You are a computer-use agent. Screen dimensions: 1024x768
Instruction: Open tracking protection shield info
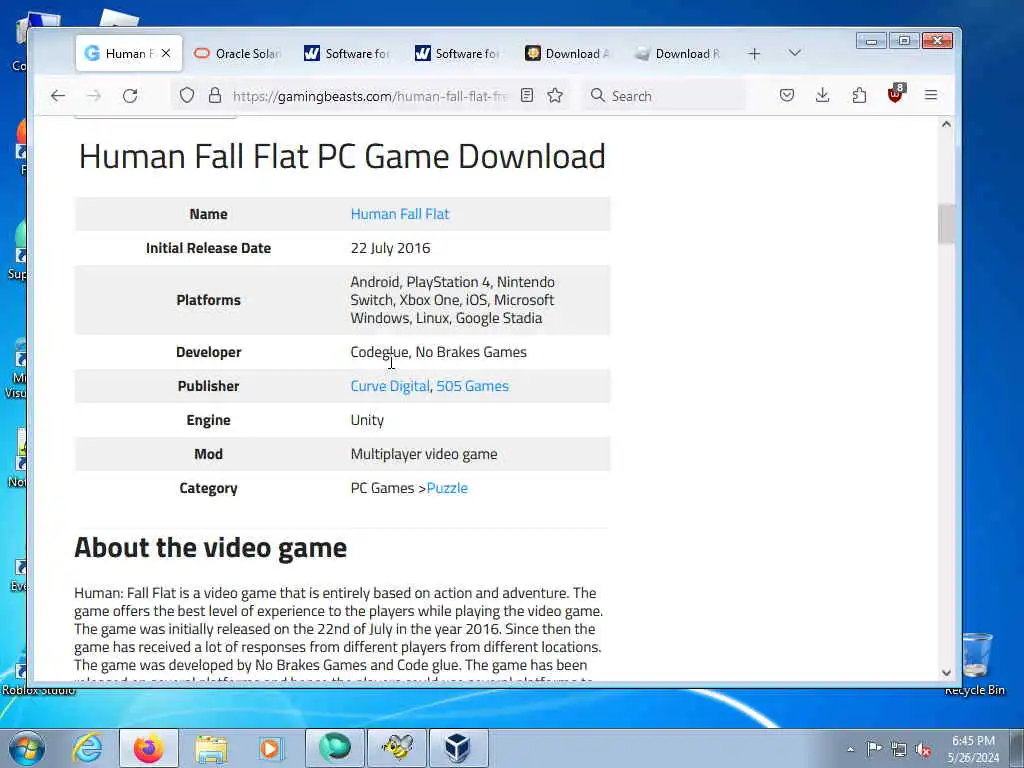point(187,96)
